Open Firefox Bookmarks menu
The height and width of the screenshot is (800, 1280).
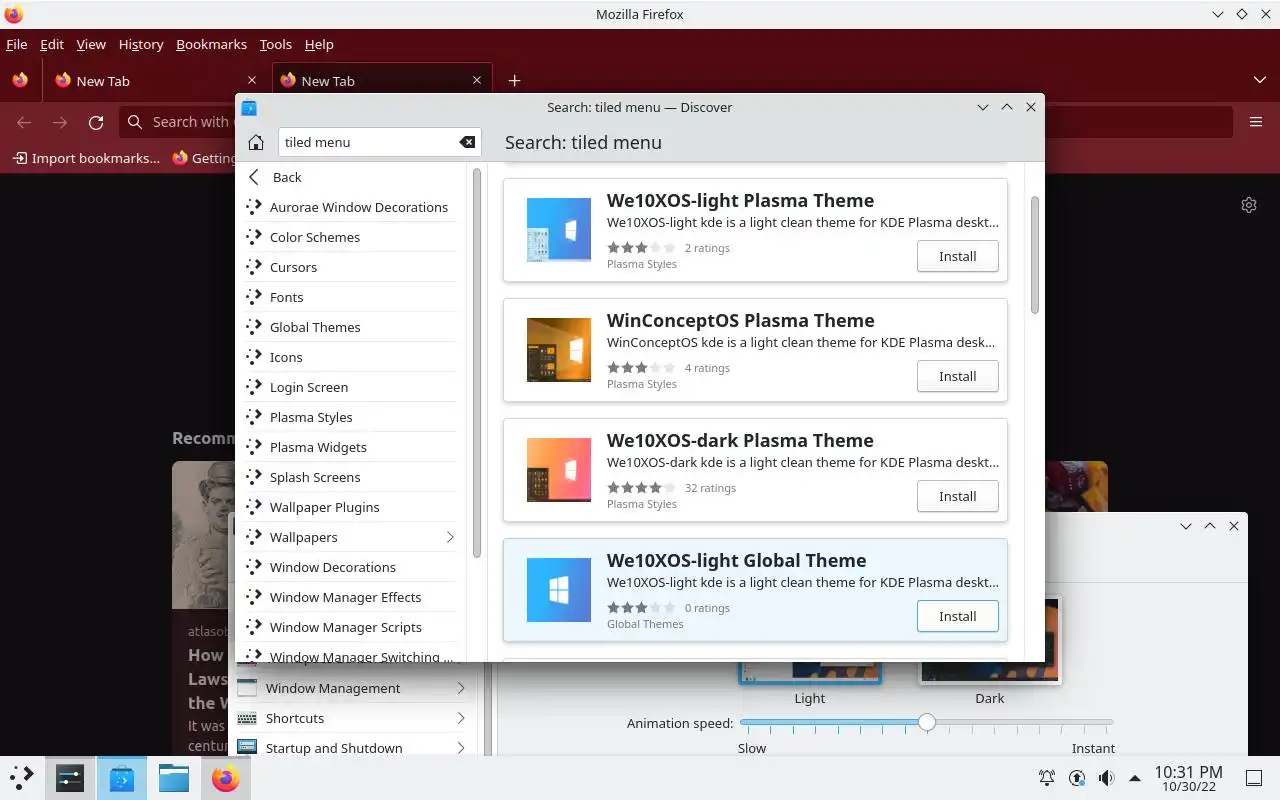(211, 44)
